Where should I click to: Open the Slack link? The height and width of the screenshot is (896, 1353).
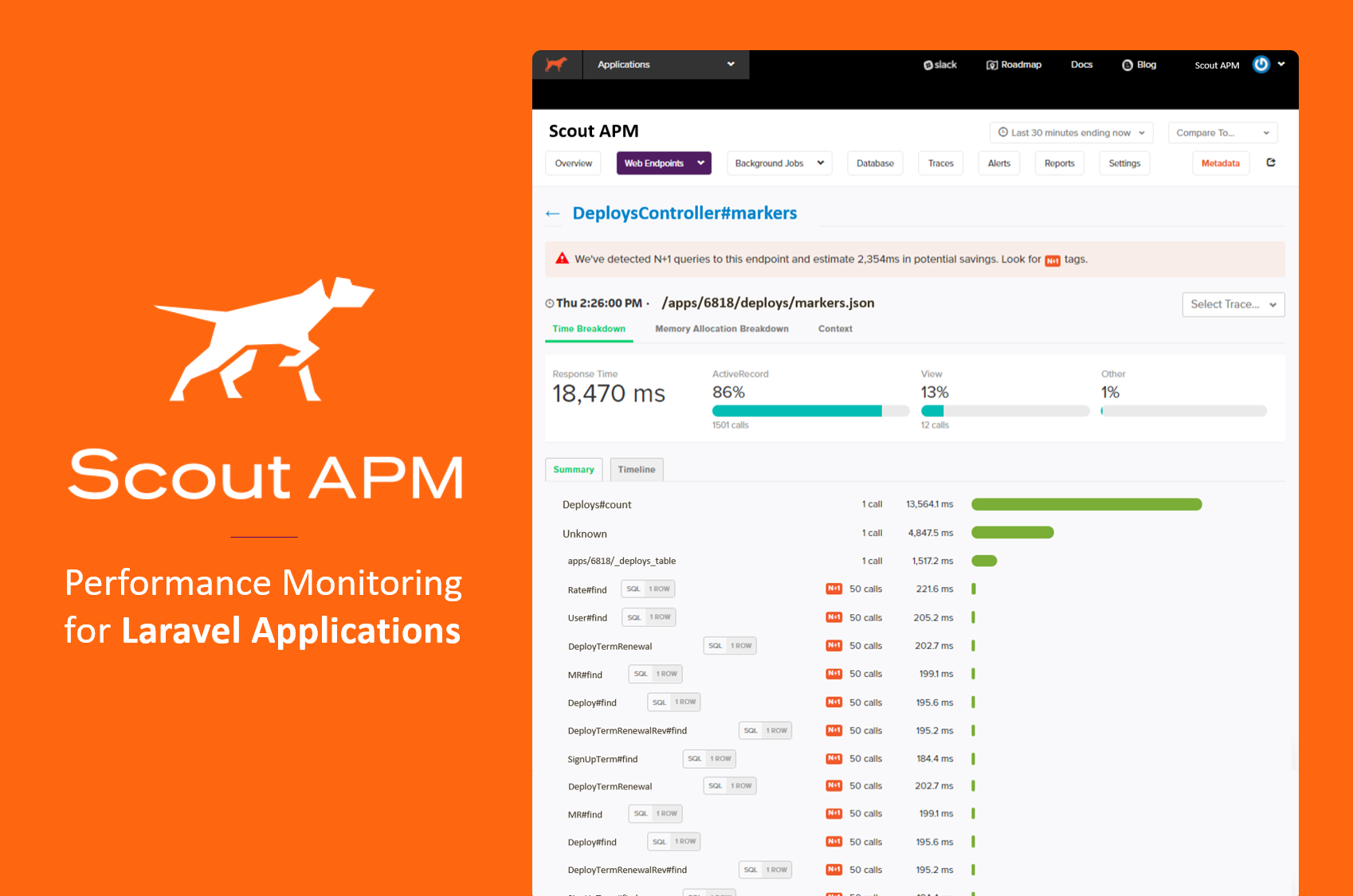point(940,65)
